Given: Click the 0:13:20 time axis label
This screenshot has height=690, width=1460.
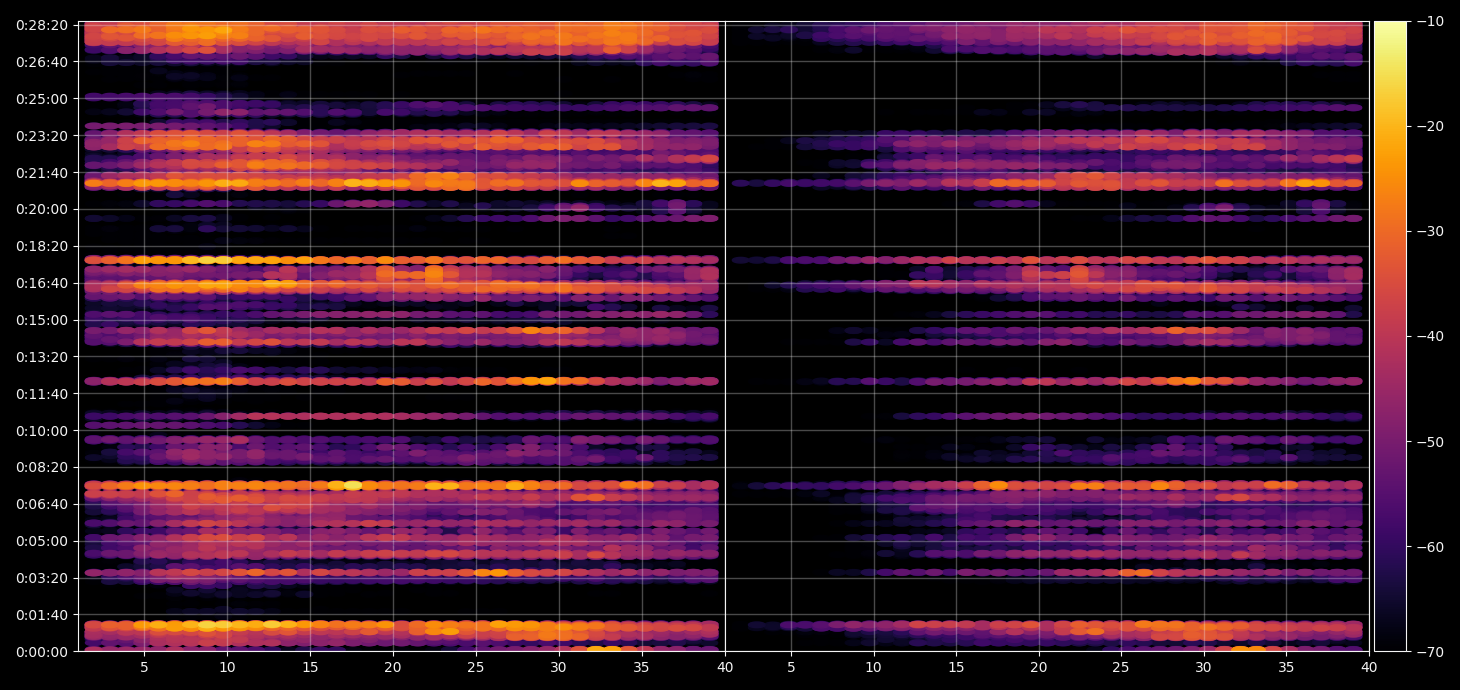Looking at the screenshot, I should click(41, 356).
